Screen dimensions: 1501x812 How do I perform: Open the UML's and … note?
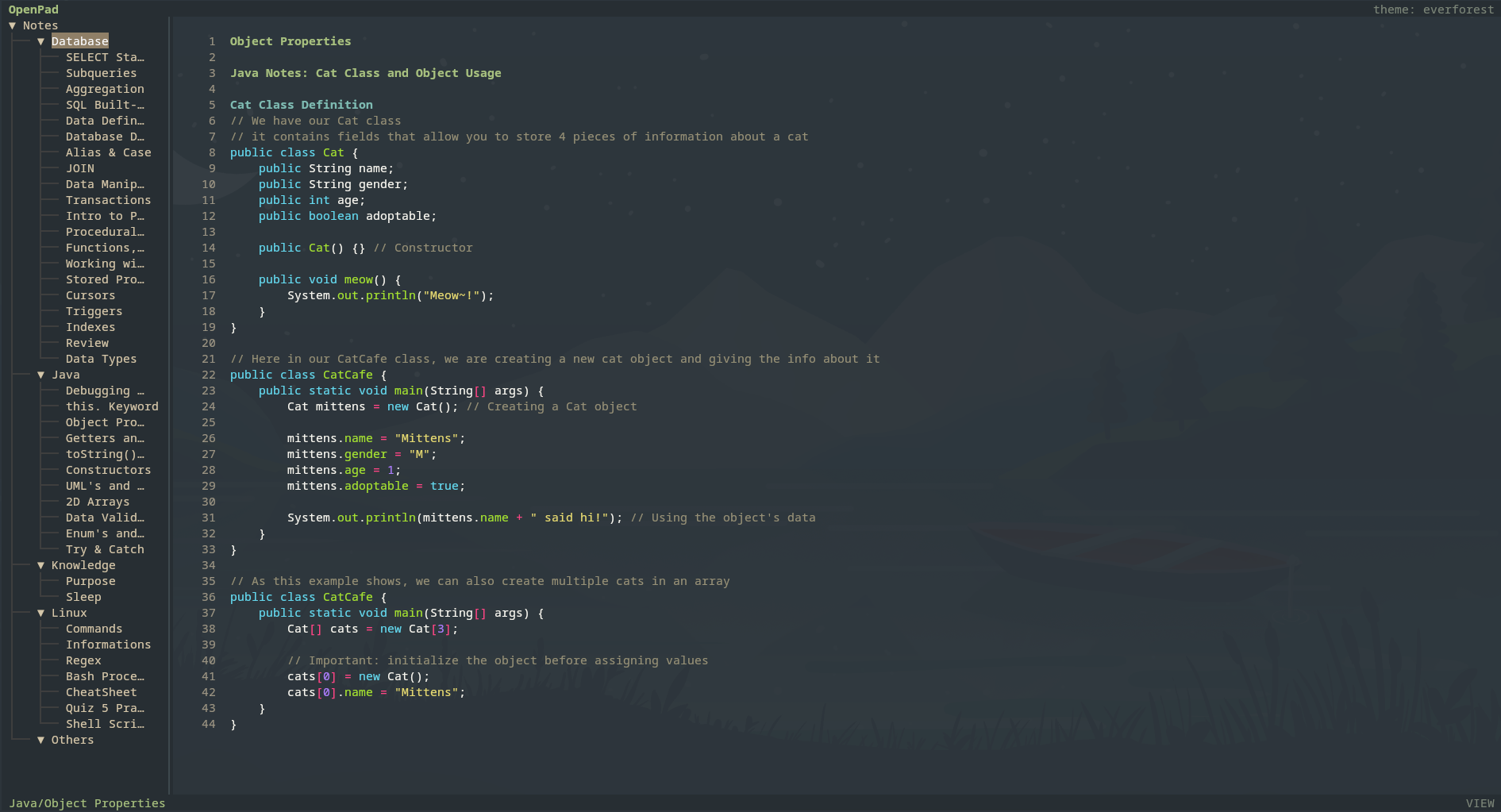pos(105,486)
